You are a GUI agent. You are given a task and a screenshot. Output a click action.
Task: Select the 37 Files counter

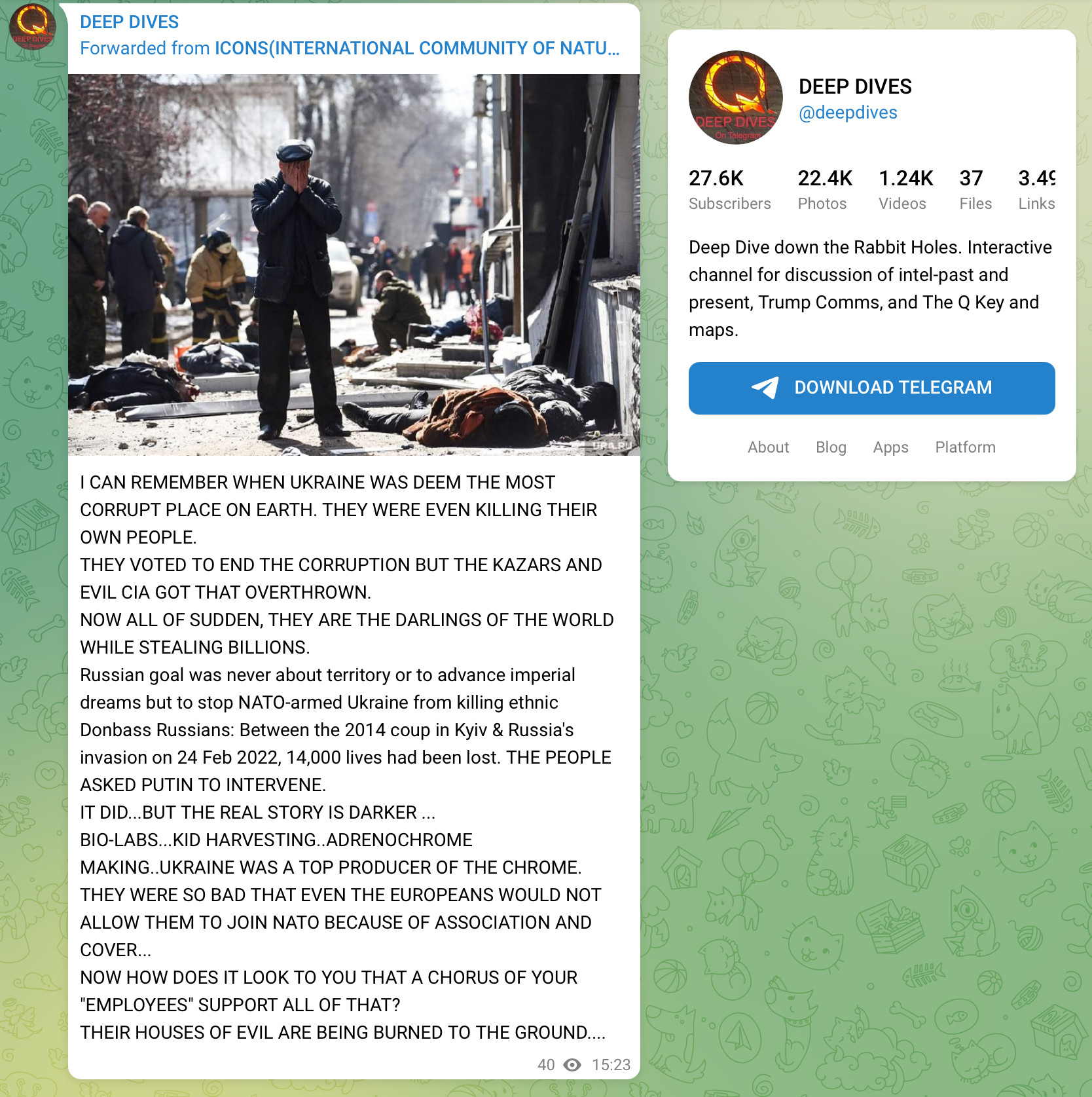click(x=975, y=190)
